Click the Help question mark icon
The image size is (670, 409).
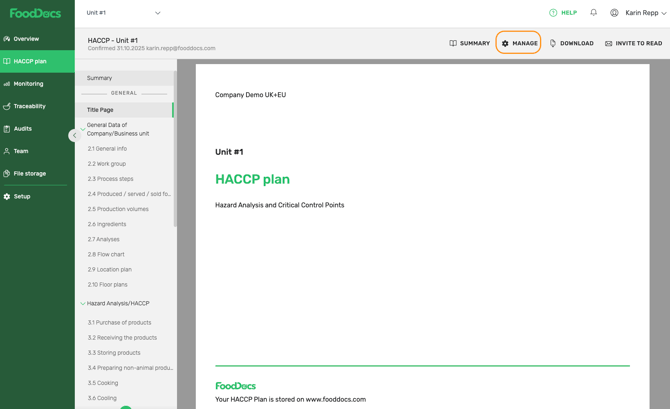[x=553, y=13]
